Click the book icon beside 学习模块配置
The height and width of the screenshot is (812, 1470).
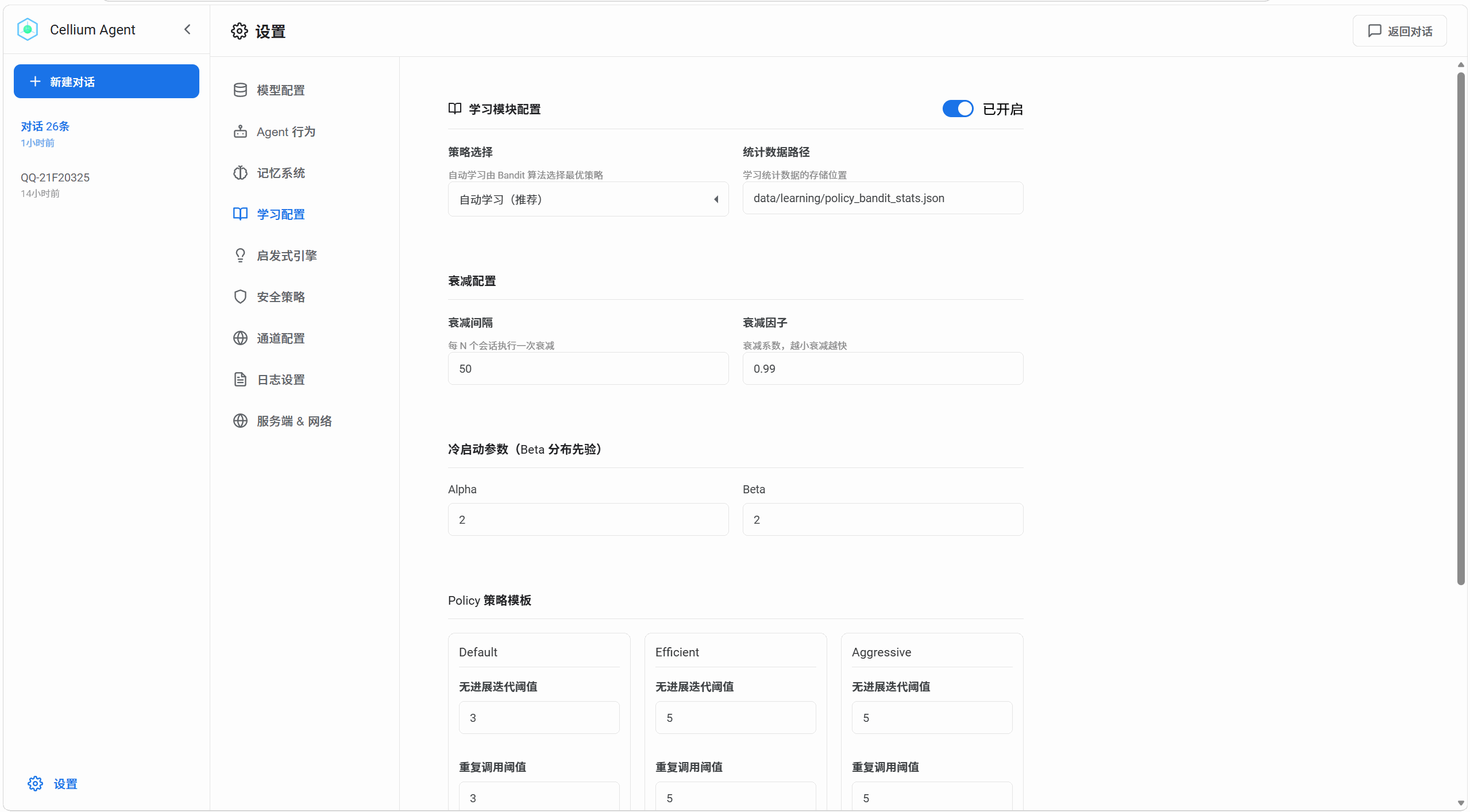coord(455,109)
